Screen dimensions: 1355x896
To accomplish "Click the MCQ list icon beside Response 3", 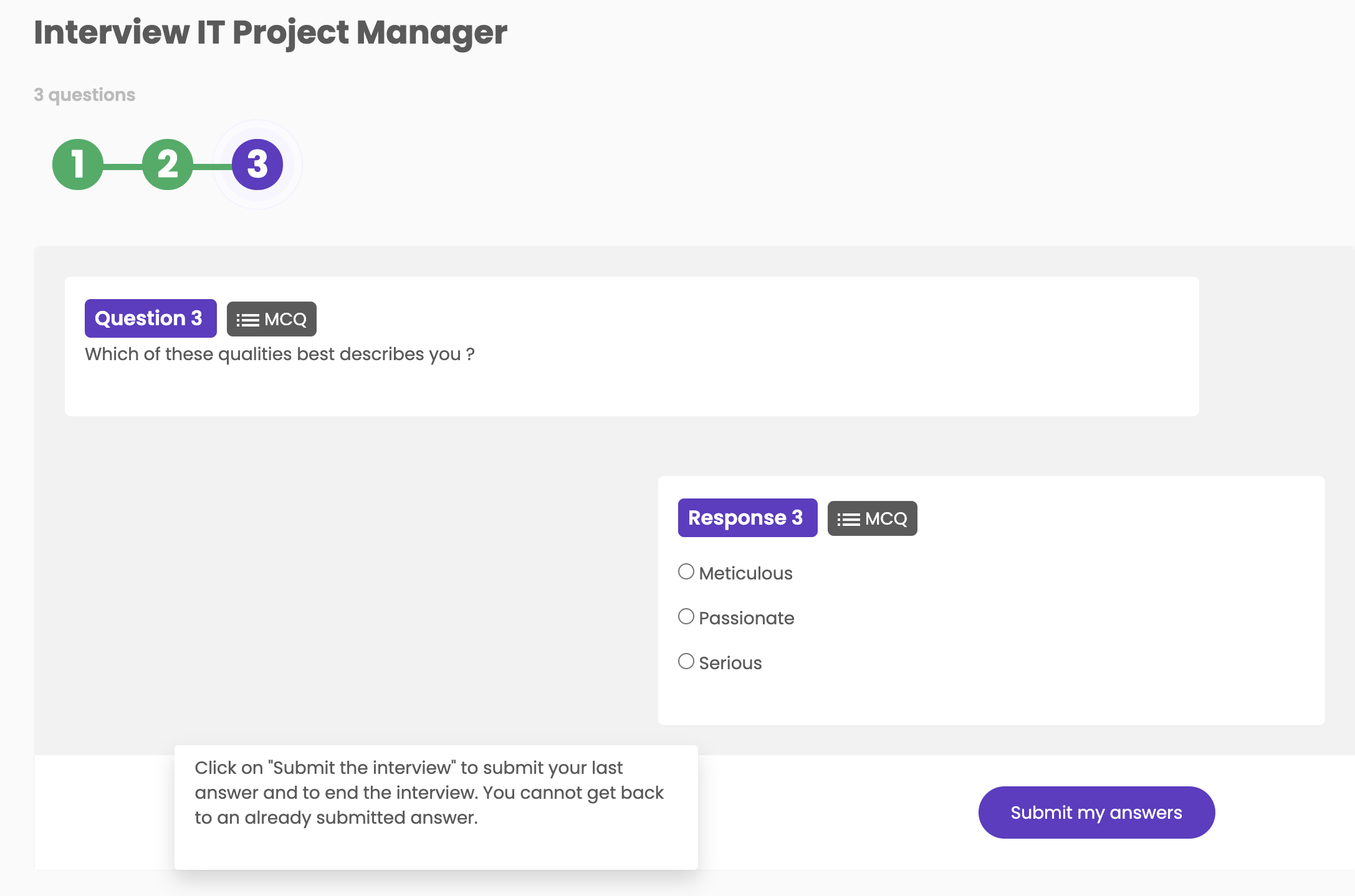I will pyautogui.click(x=849, y=518).
